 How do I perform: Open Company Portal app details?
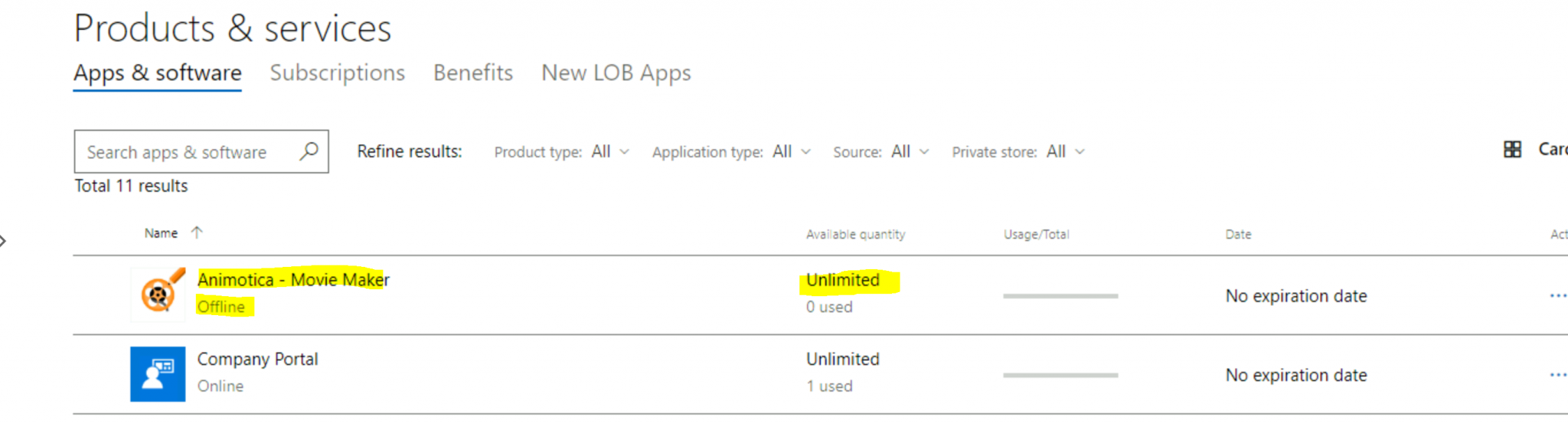click(x=257, y=359)
